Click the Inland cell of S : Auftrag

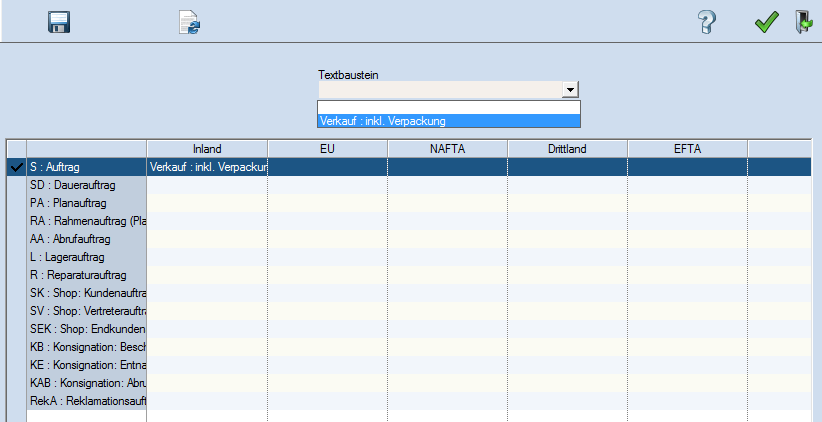point(207,167)
